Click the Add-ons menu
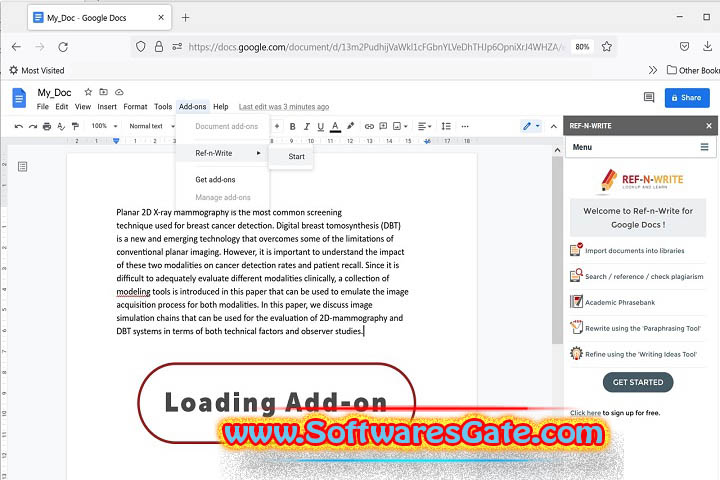Screen dimensions: 720x480 click(192, 107)
